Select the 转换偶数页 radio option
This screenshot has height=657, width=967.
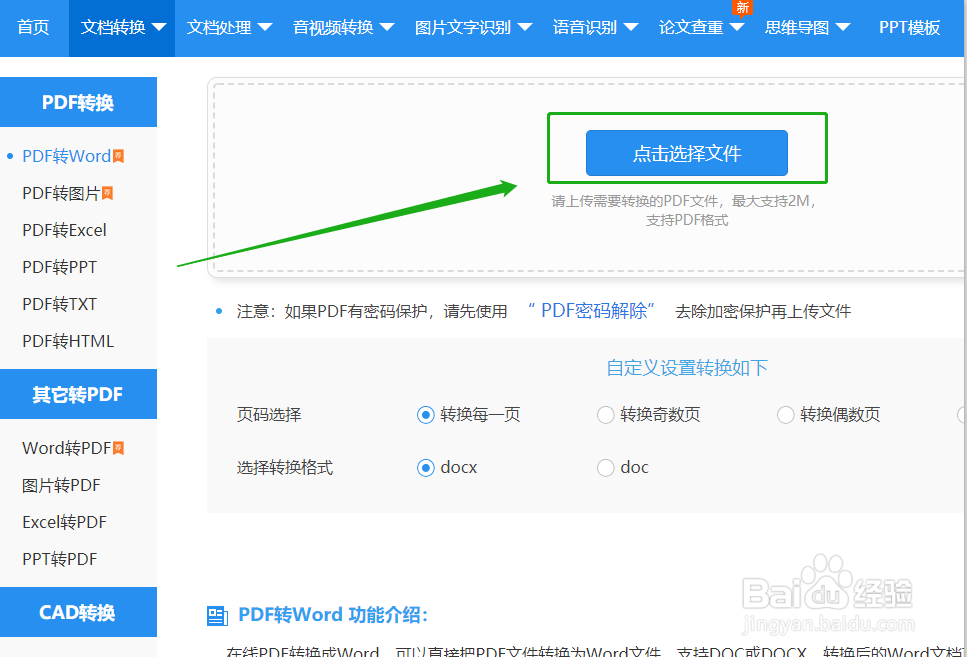pyautogui.click(x=785, y=414)
